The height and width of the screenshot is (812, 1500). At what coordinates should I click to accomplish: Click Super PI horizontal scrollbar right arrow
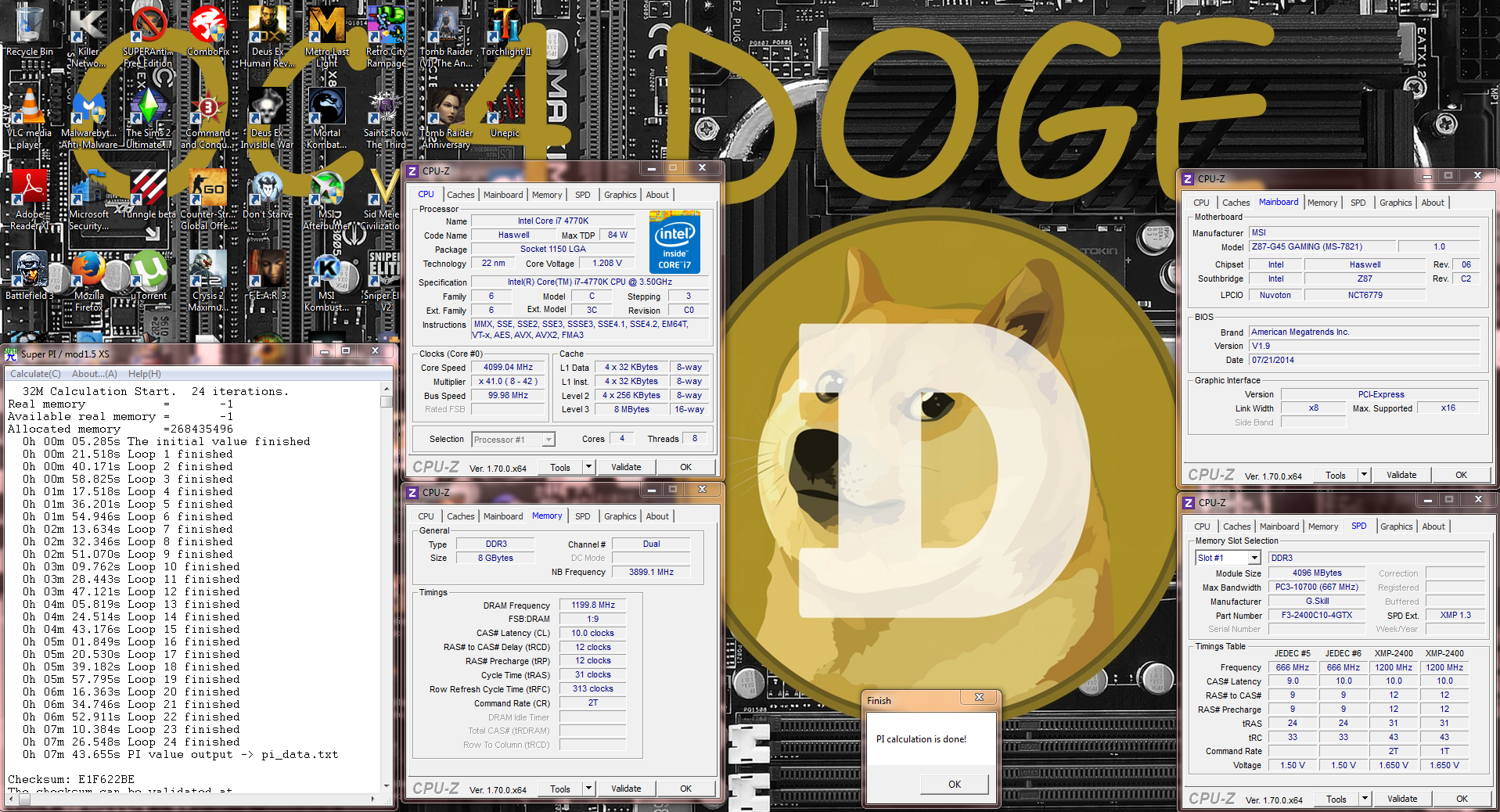372,799
